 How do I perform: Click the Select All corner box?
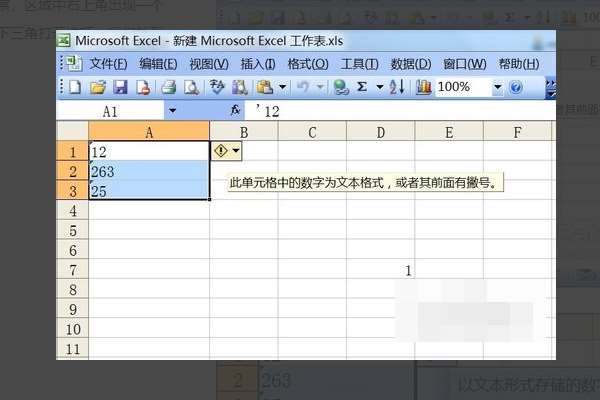72,131
